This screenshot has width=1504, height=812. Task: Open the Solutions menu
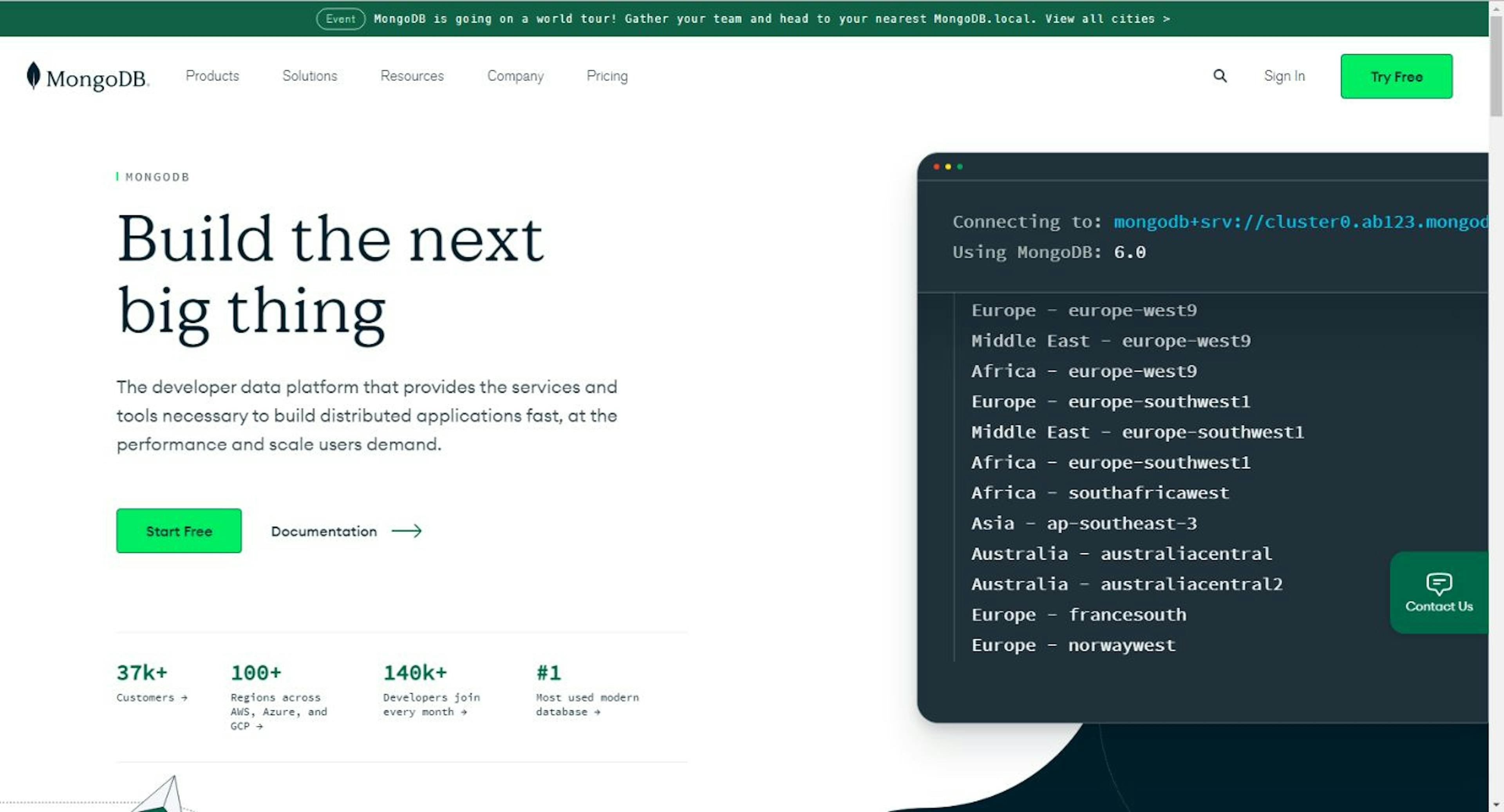pyautogui.click(x=310, y=76)
